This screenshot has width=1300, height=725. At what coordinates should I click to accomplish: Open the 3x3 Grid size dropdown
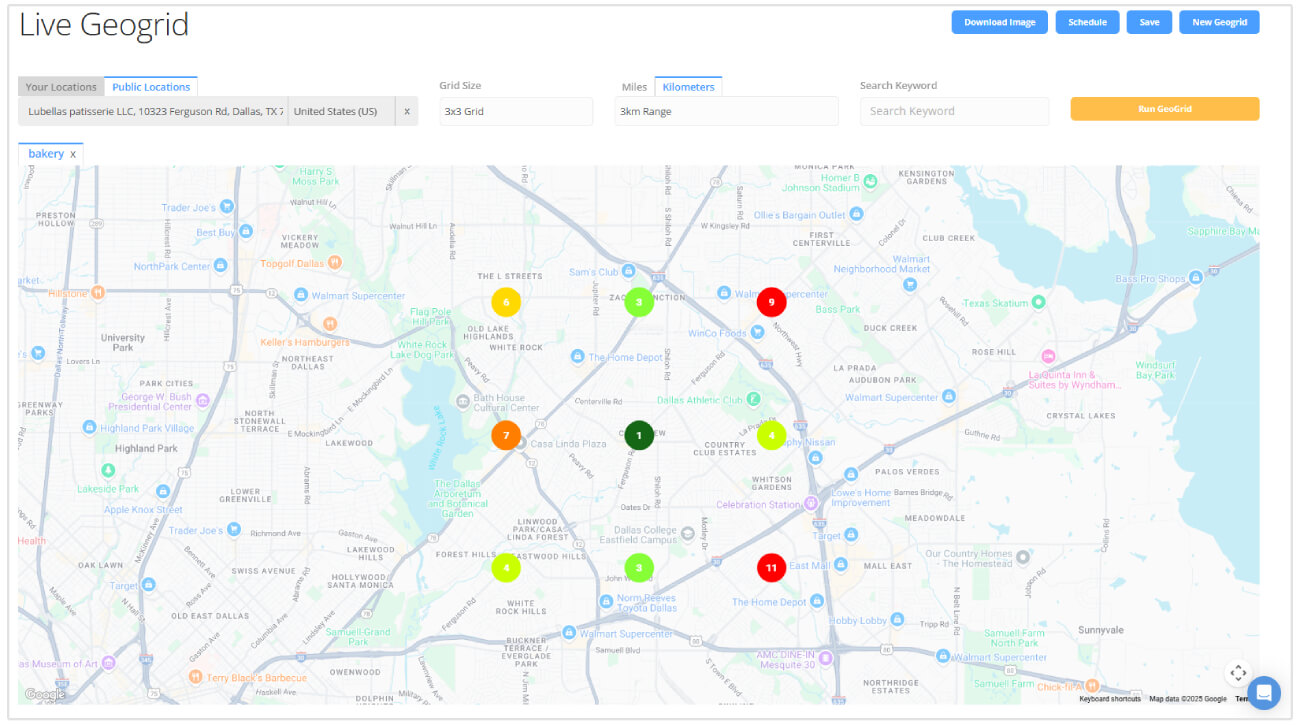[515, 111]
